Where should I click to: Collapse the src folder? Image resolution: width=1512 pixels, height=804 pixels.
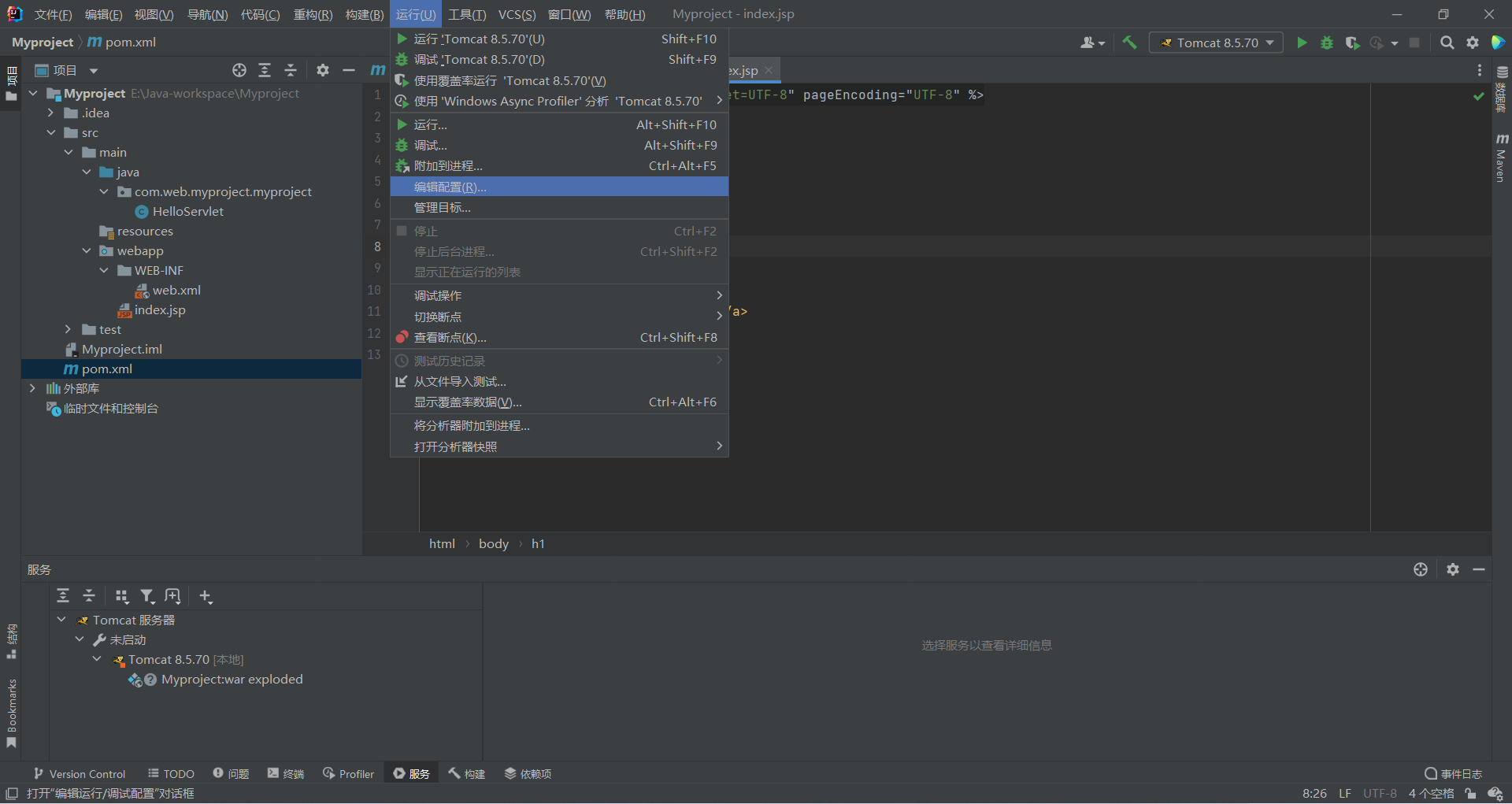pos(50,132)
